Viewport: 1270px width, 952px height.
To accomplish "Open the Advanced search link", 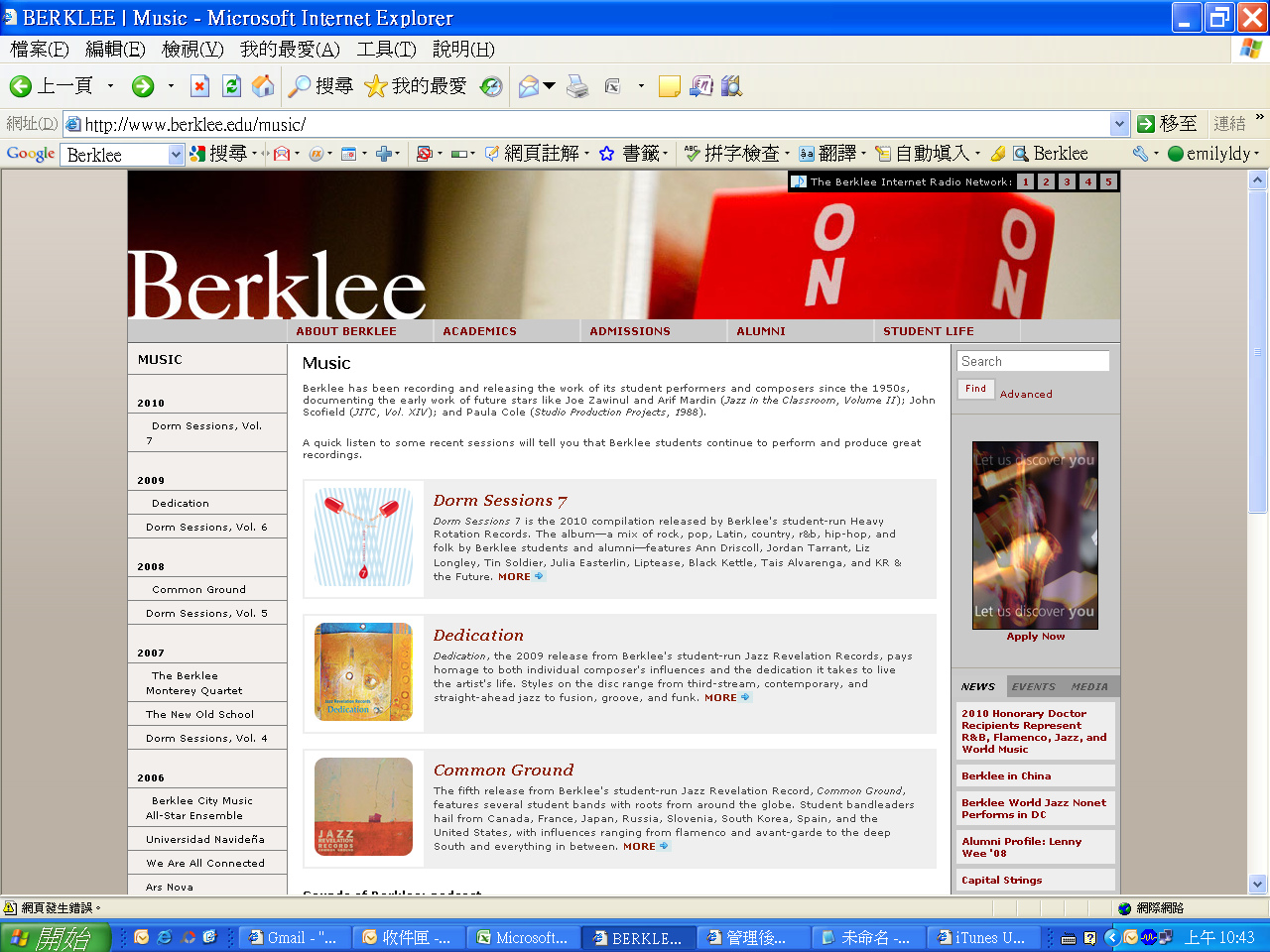I will (x=1026, y=394).
